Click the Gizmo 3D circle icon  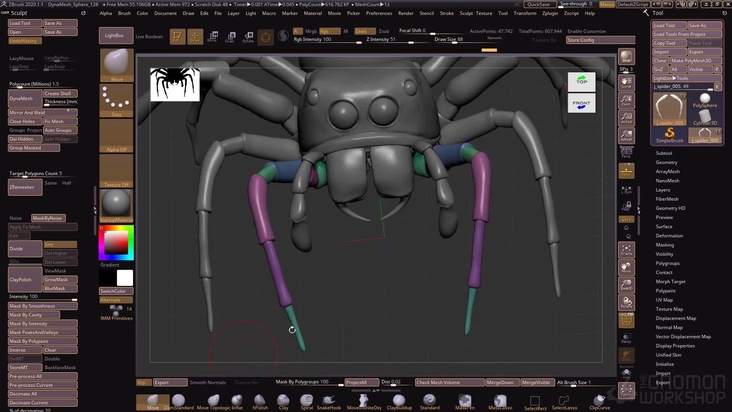coord(266,36)
